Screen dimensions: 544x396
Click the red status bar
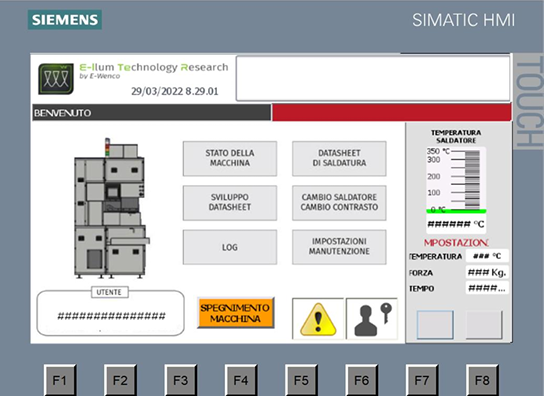point(392,112)
